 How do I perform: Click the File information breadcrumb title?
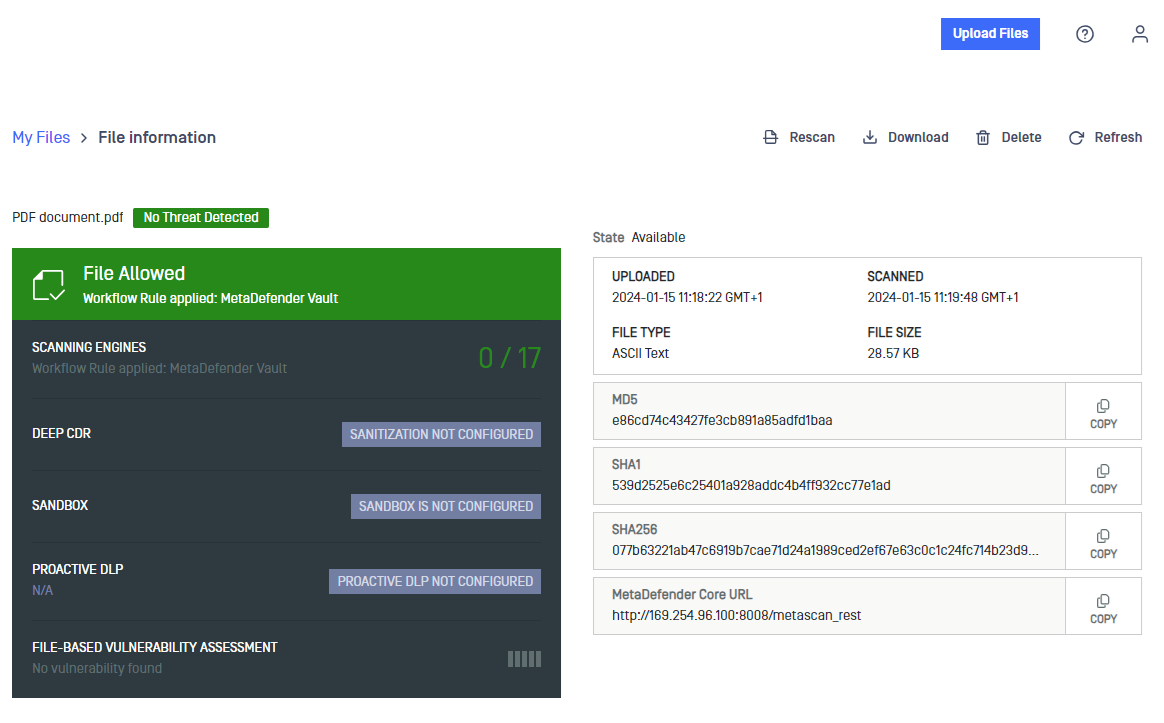coord(157,137)
